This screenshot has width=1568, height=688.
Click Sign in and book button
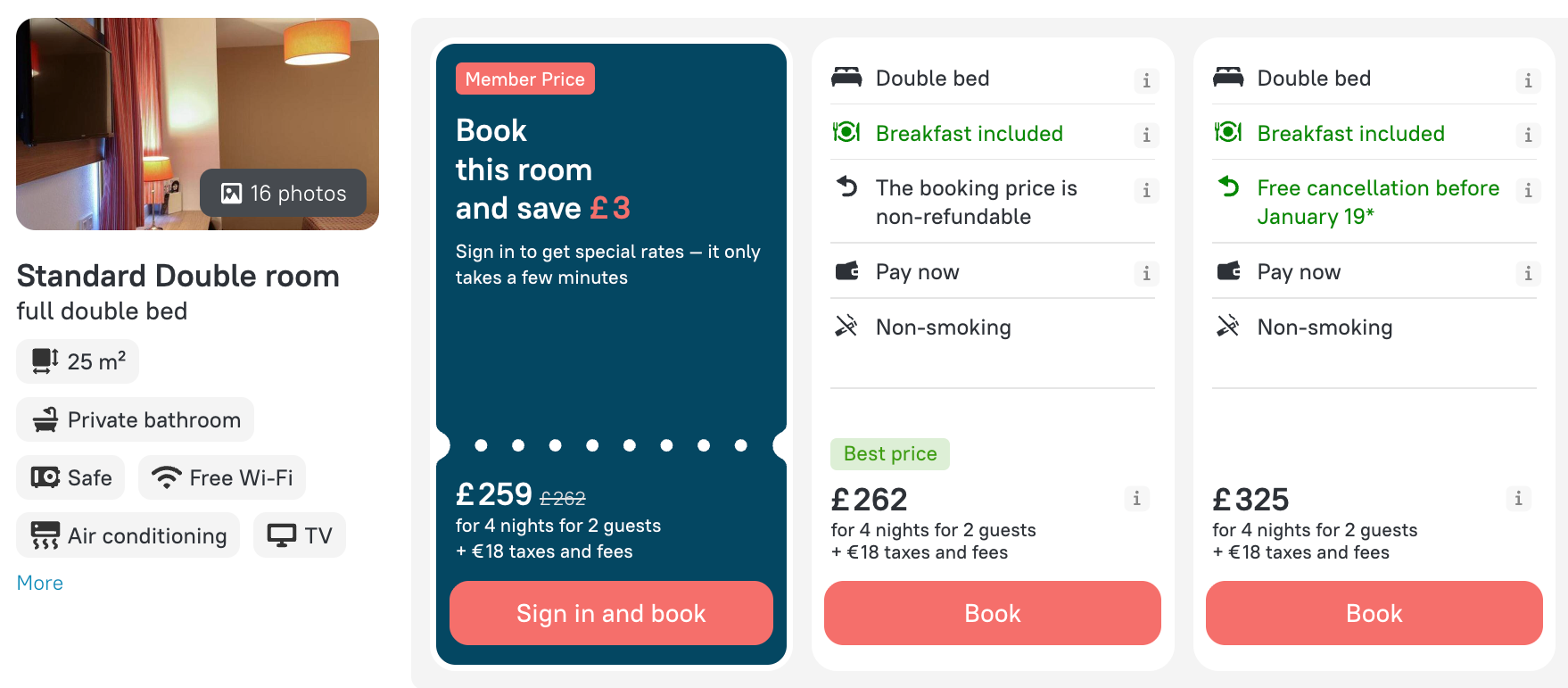[x=611, y=613]
